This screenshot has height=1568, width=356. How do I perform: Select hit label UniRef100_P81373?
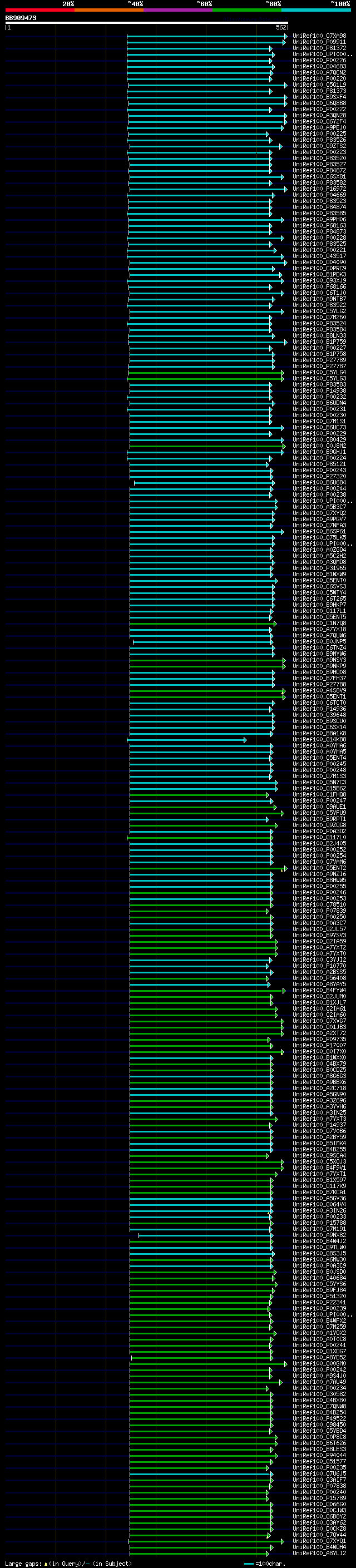319,91
